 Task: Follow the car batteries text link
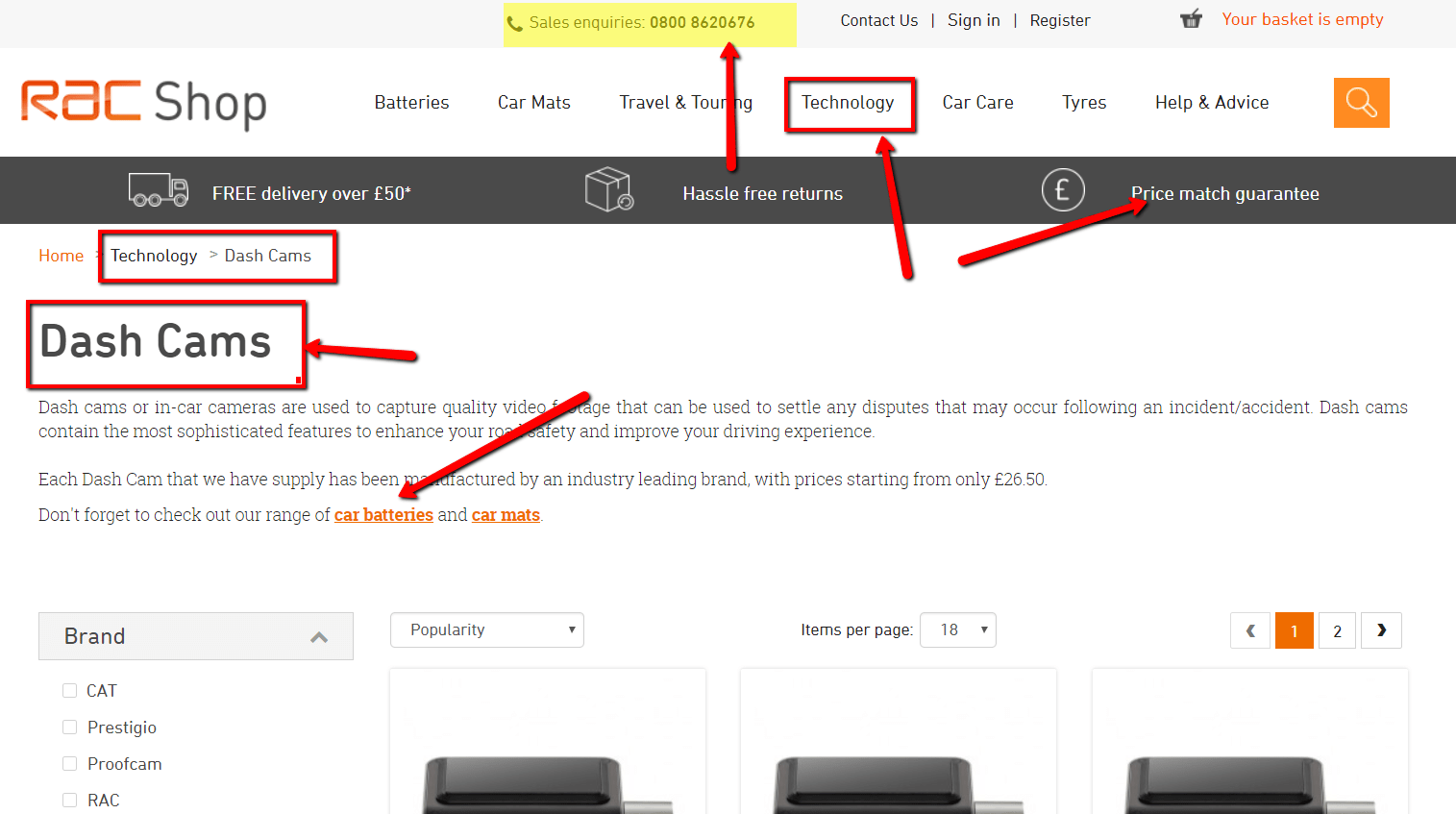(x=383, y=515)
